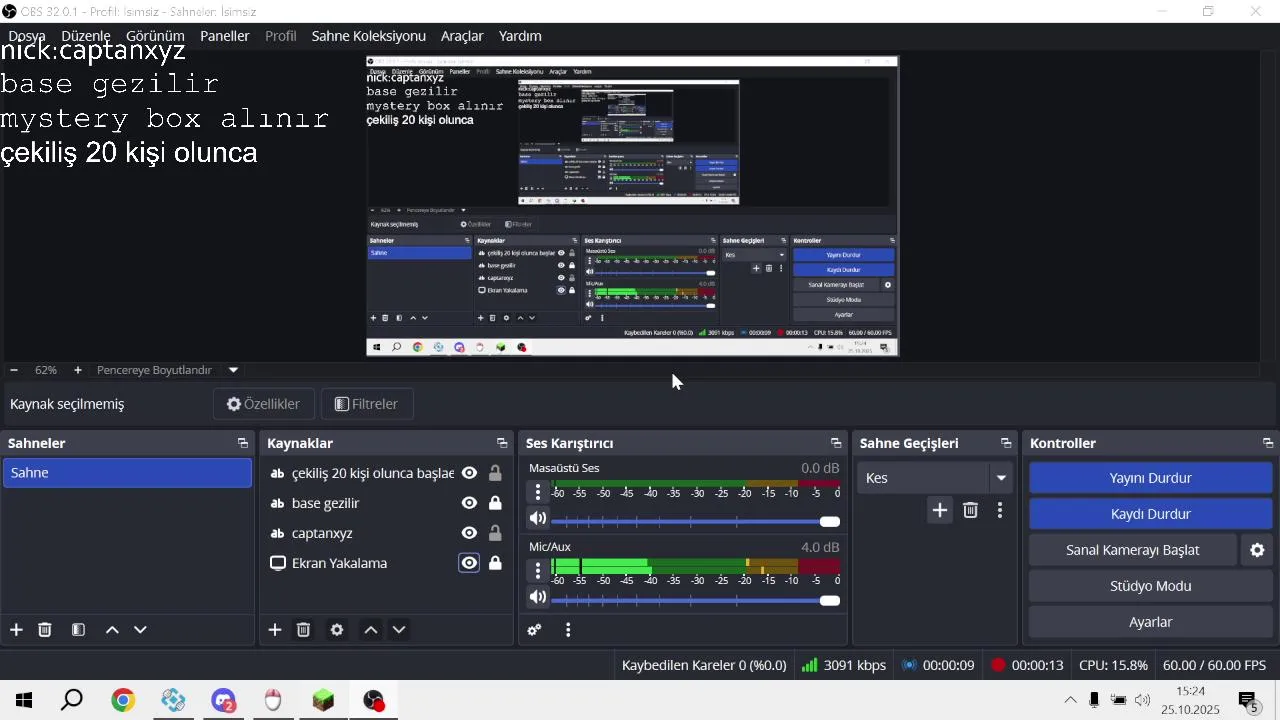Image resolution: width=1280 pixels, height=720 pixels.
Task: Open scene filters icon in Sahneler panel
Action: pos(78,630)
